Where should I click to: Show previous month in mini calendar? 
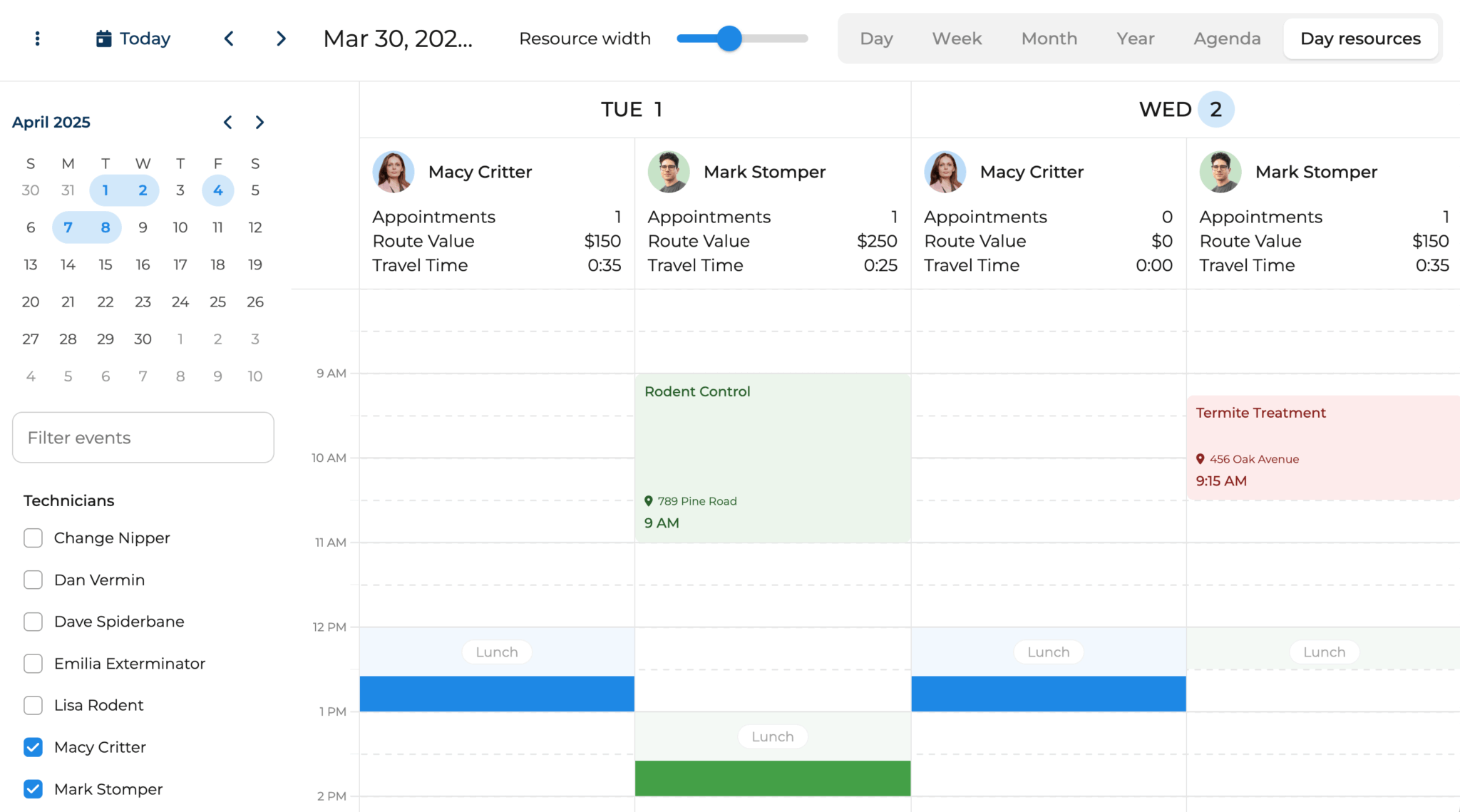click(227, 123)
